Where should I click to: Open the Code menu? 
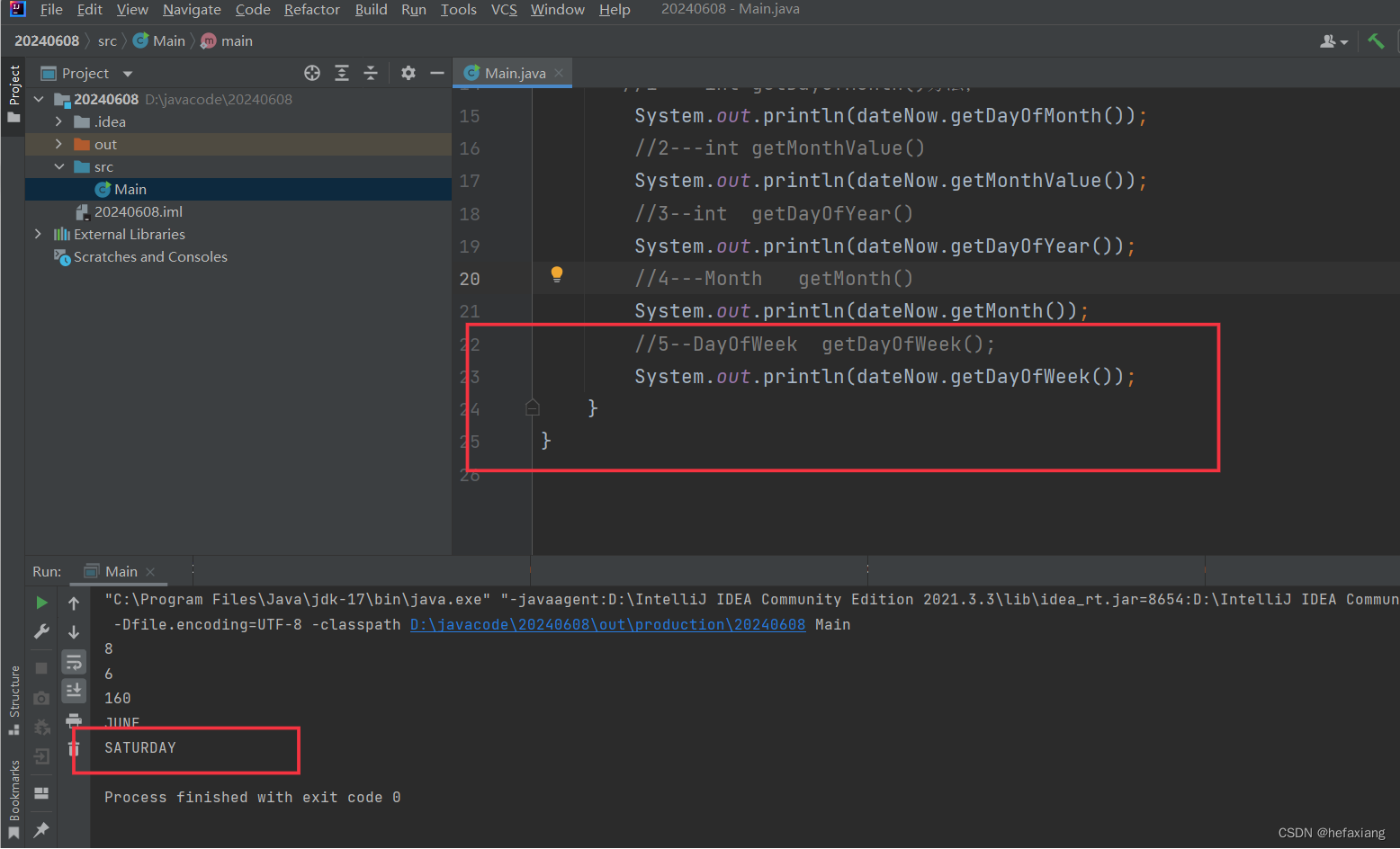253,9
